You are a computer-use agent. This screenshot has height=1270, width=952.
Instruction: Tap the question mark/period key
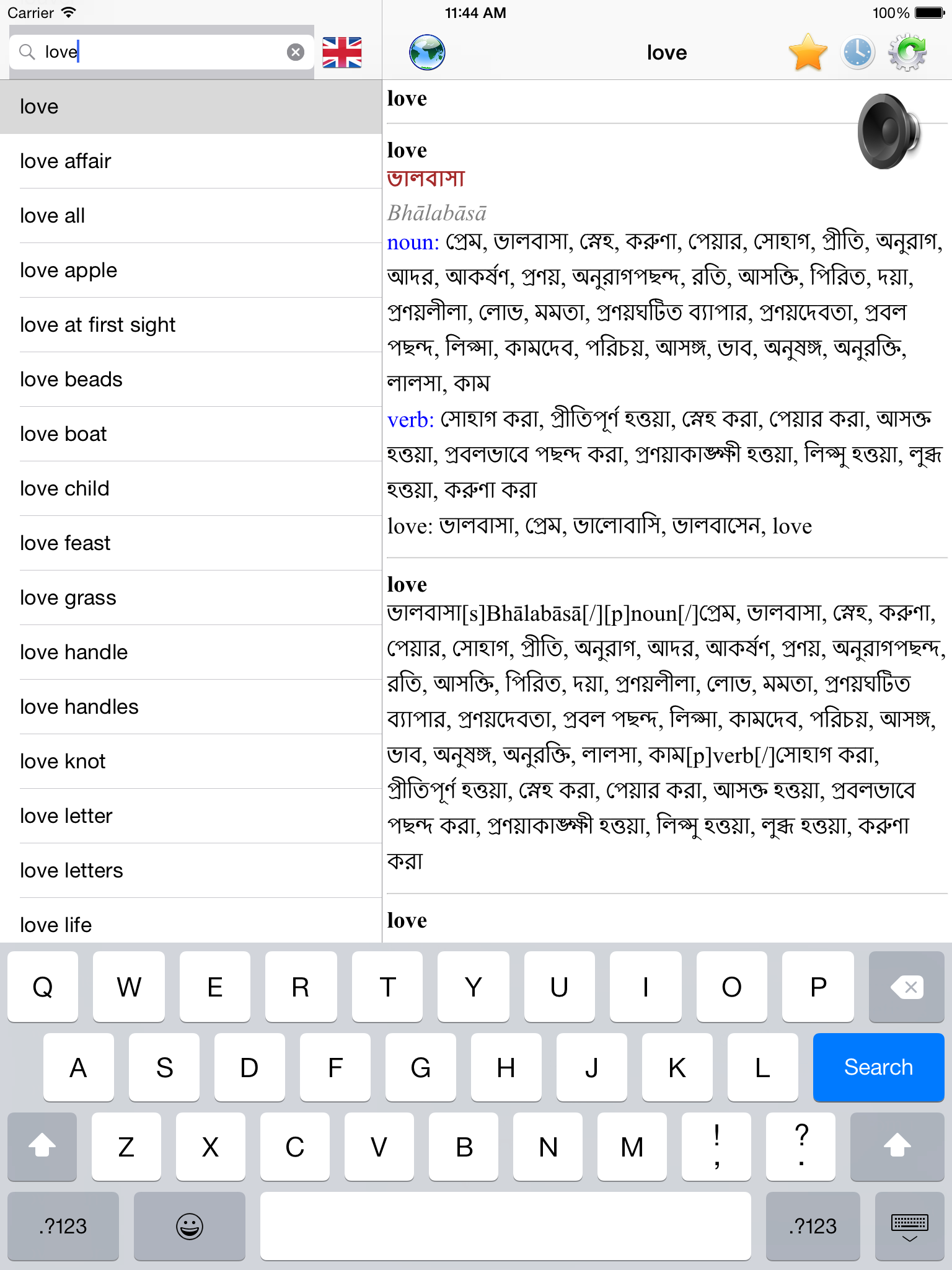801,1146
